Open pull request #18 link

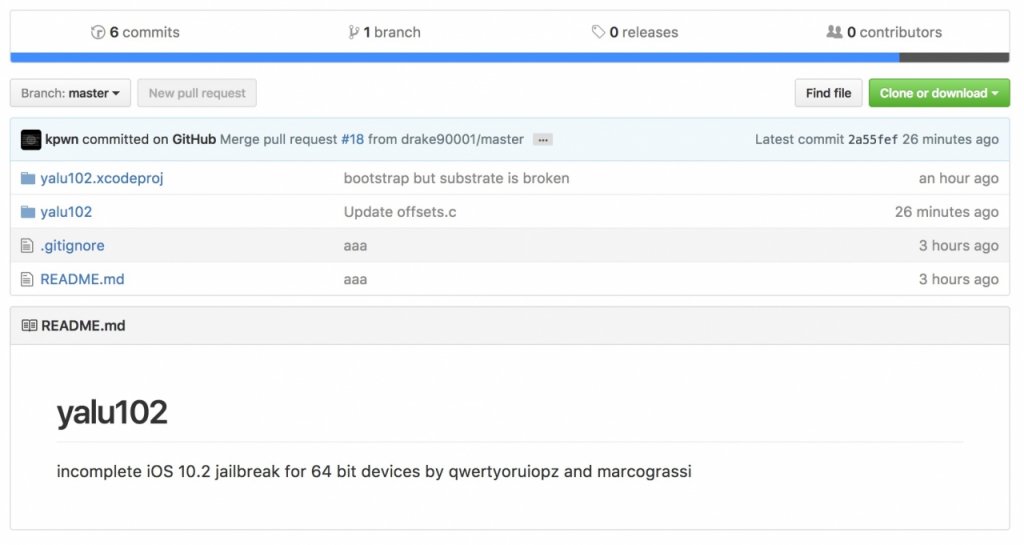[352, 140]
